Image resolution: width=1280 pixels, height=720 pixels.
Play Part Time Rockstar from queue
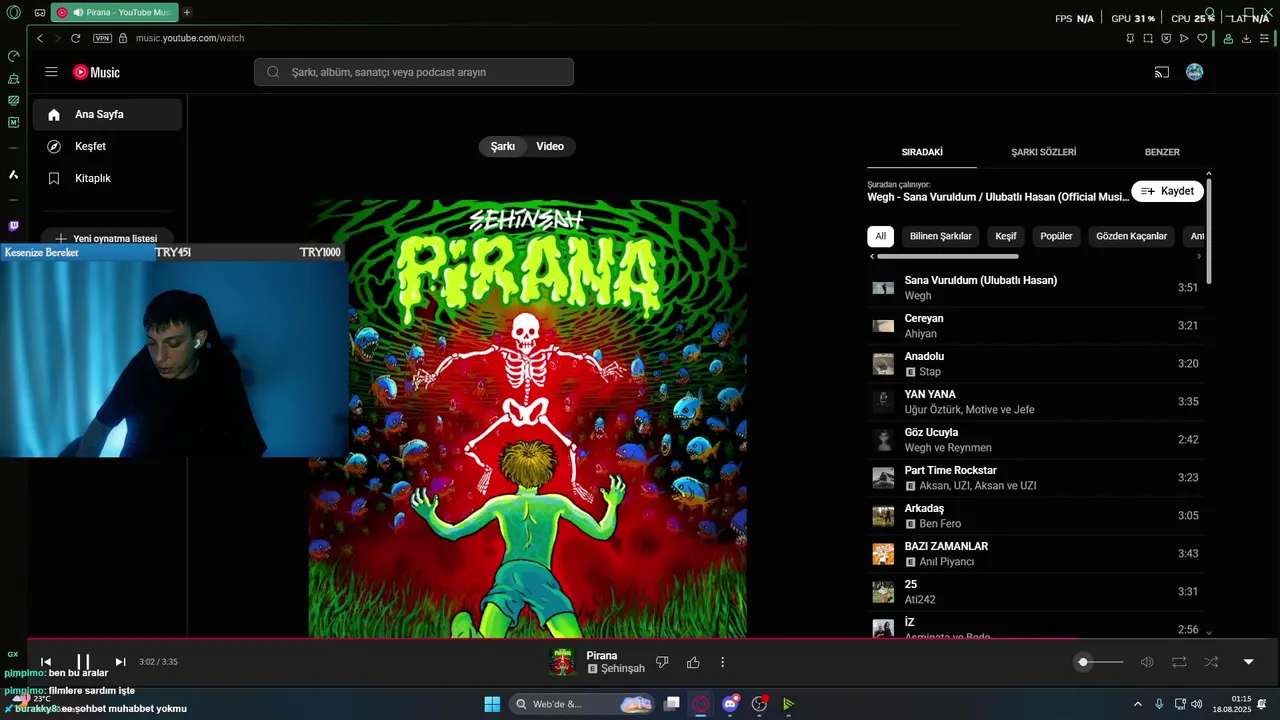[1035, 478]
